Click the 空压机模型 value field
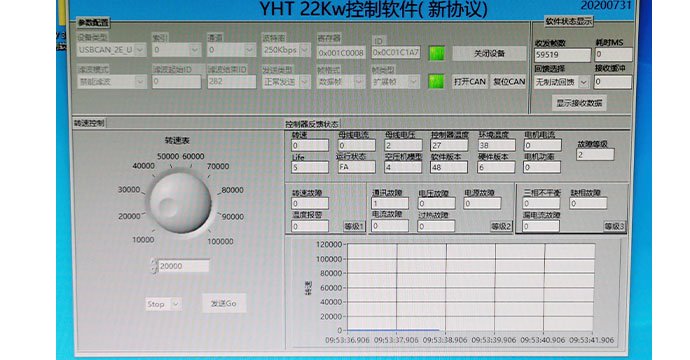Viewport: 690px width, 360px height. [403, 167]
